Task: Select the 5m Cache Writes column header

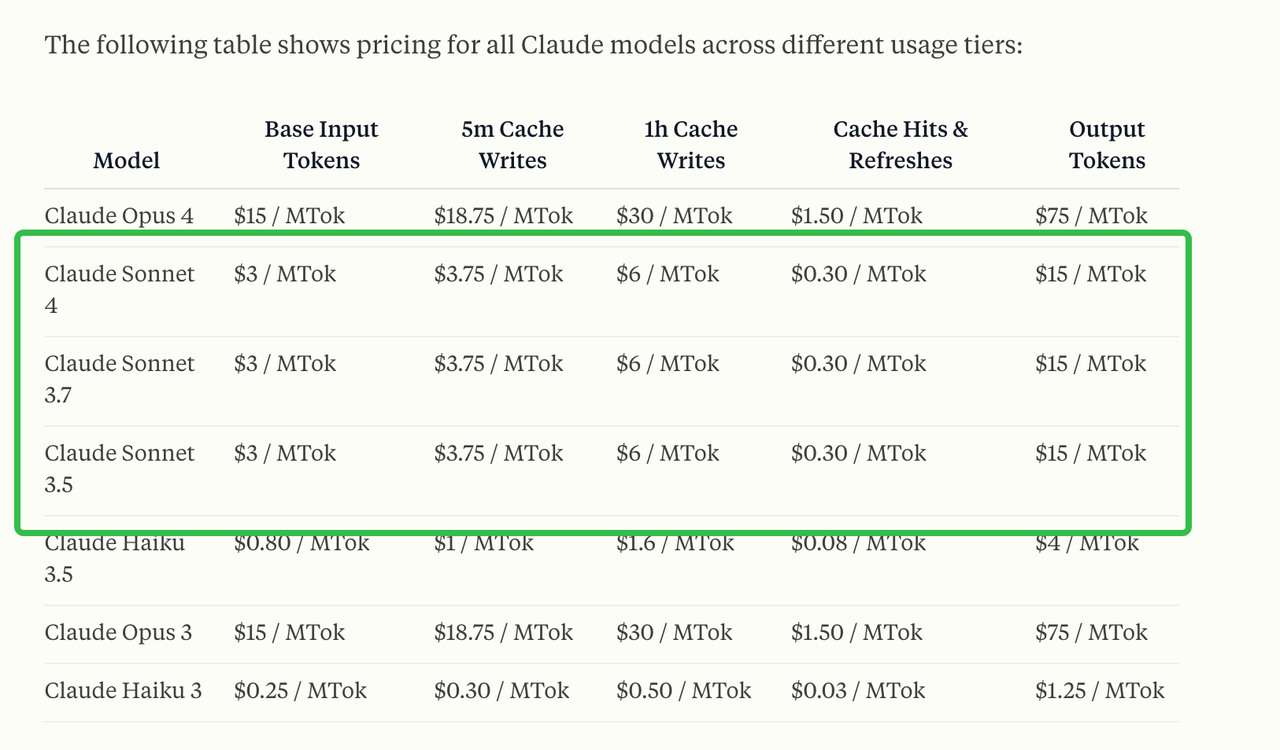Action: [512, 145]
